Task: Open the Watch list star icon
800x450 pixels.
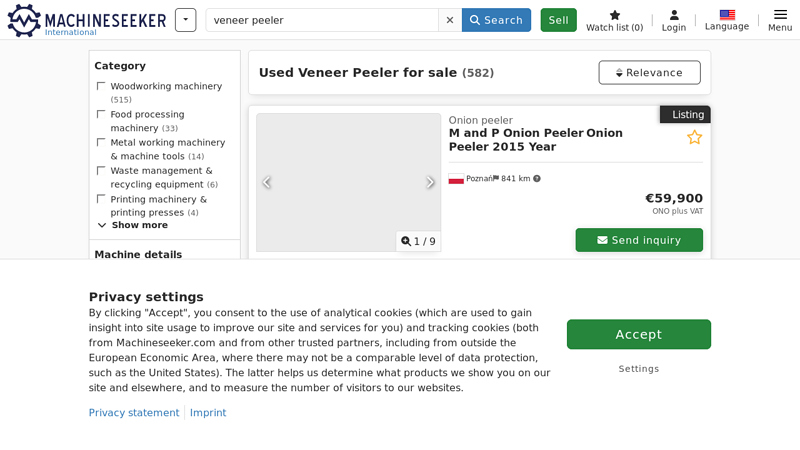Action: (x=614, y=16)
